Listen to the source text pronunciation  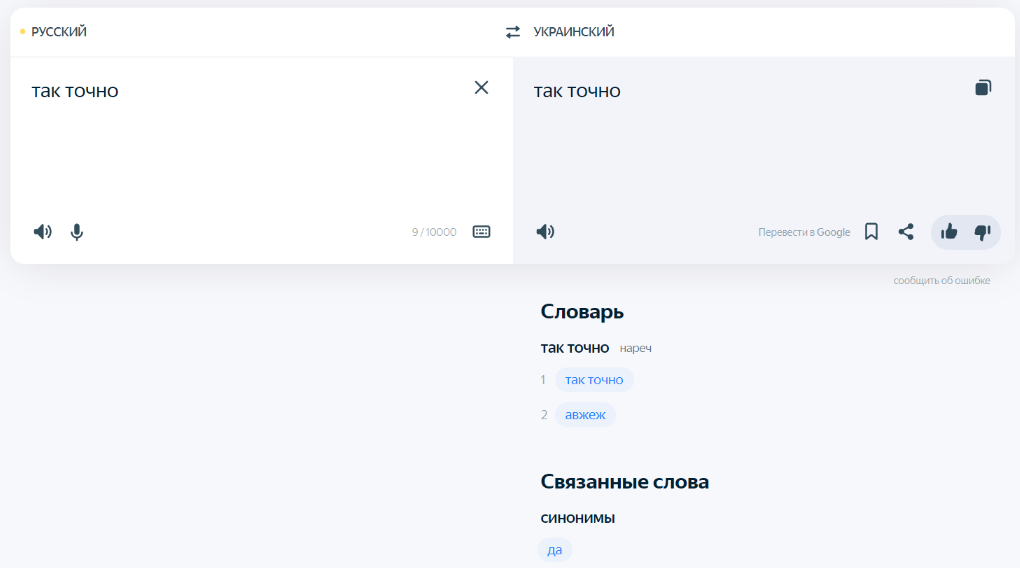42,232
